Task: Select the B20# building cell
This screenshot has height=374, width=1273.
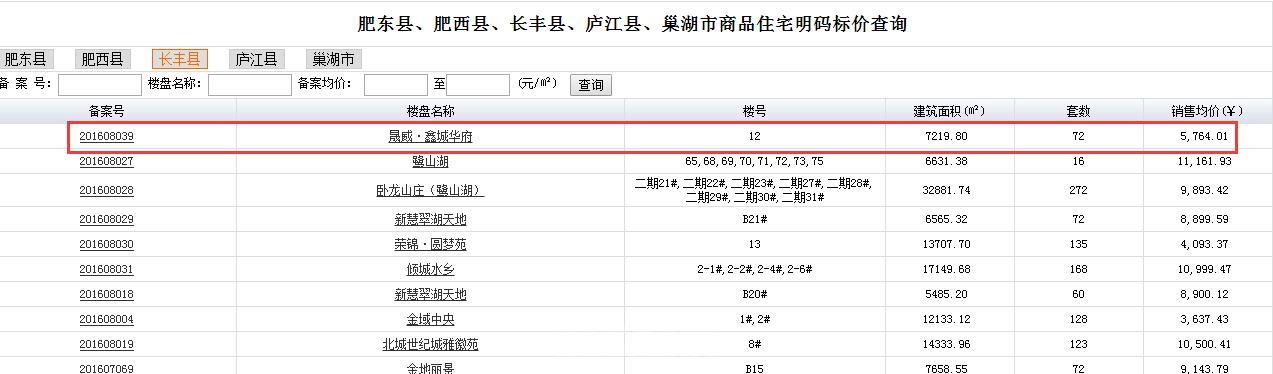Action: pyautogui.click(x=754, y=294)
